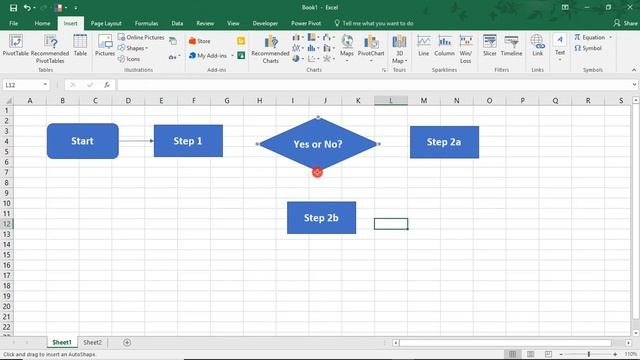
Task: Select the Step 2b rectangle shape
Action: [x=321, y=218]
